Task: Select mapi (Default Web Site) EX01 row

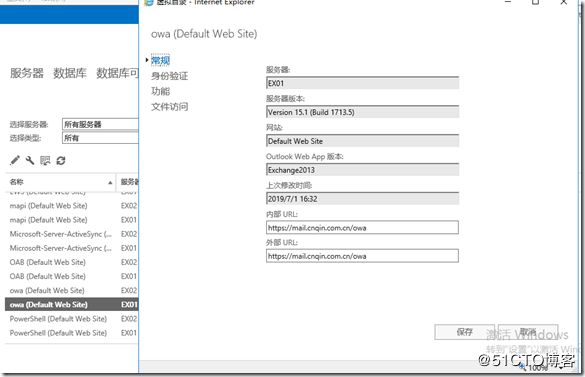Action: click(72, 220)
